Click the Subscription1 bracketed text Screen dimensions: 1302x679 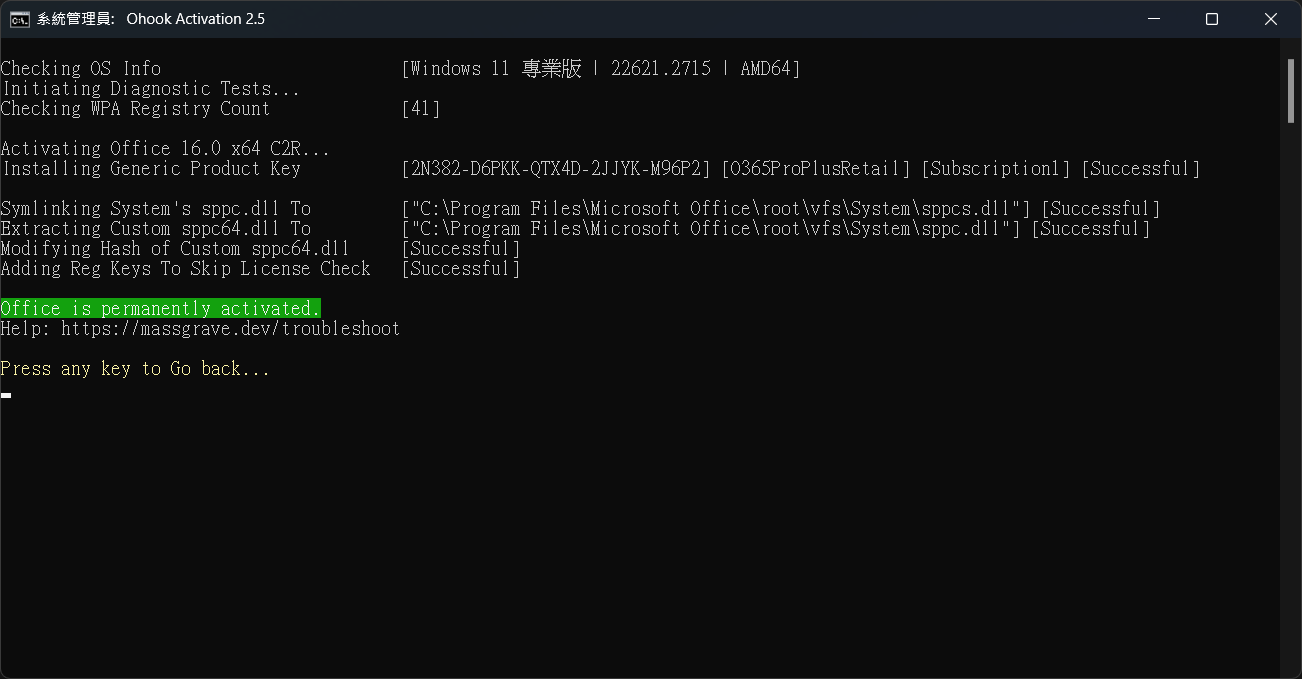click(x=995, y=169)
